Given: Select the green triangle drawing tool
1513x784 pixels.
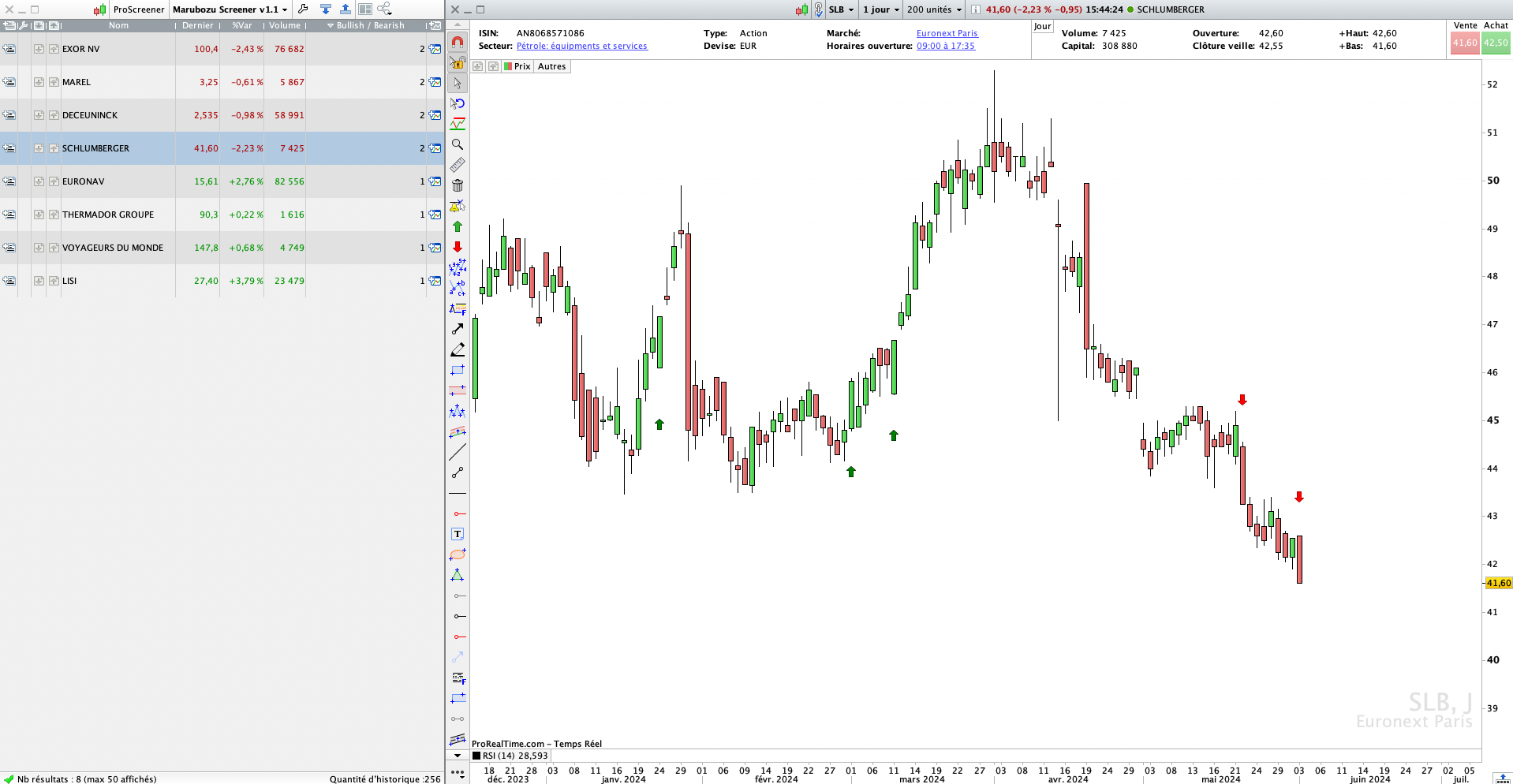Looking at the screenshot, I should (x=458, y=575).
